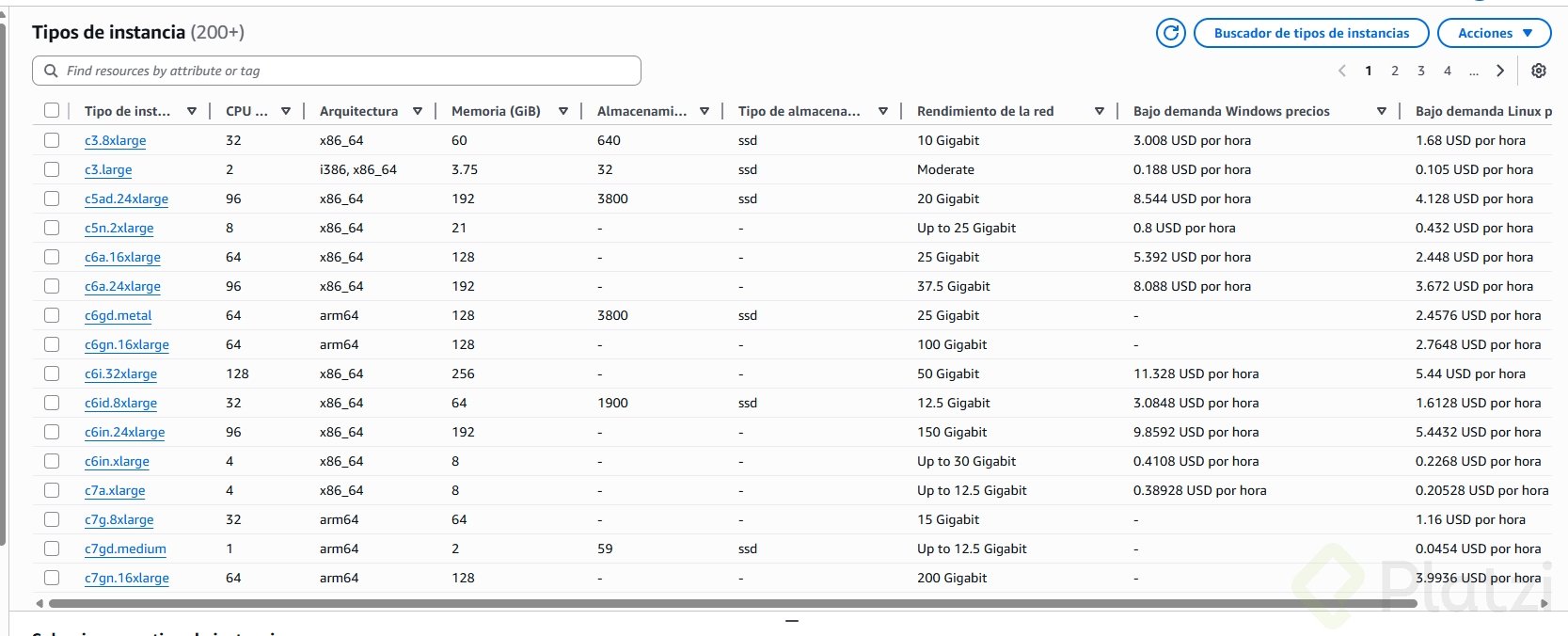Jump to page 4 of results

tap(1448, 71)
